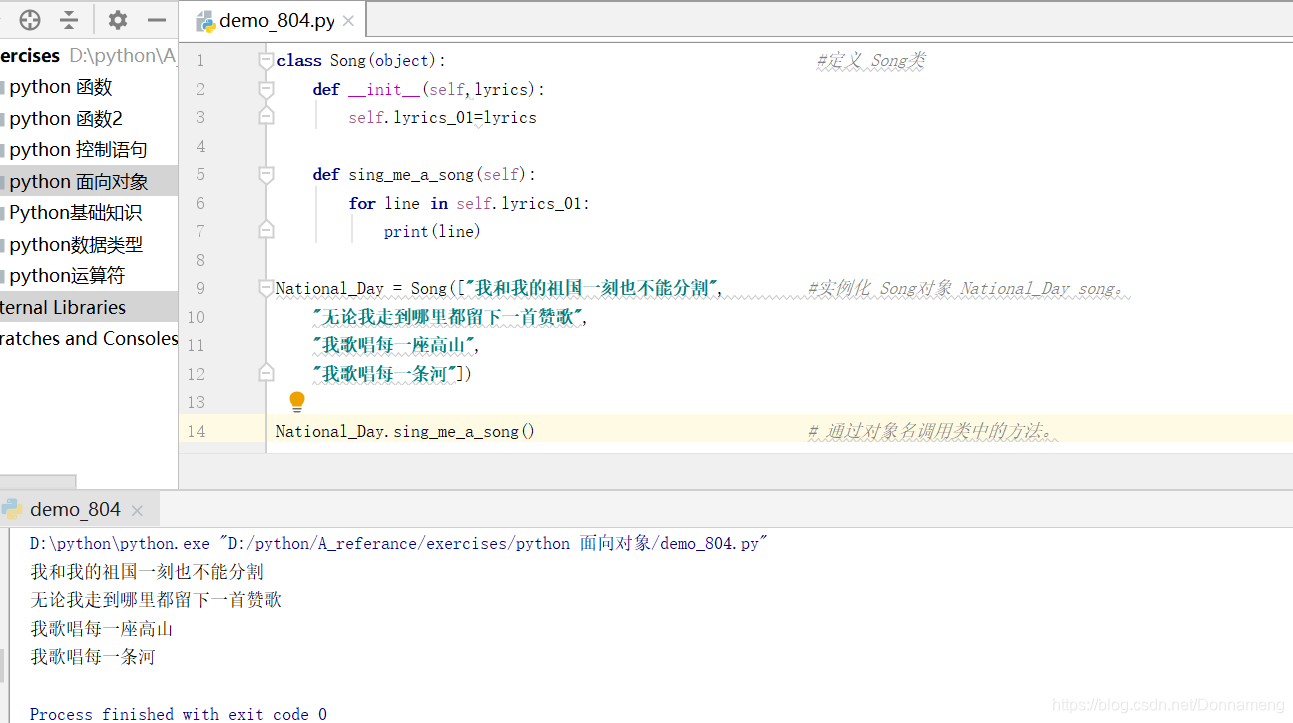The width and height of the screenshot is (1293, 723).
Task: Click fold end marker at line 7
Action: tap(266, 231)
